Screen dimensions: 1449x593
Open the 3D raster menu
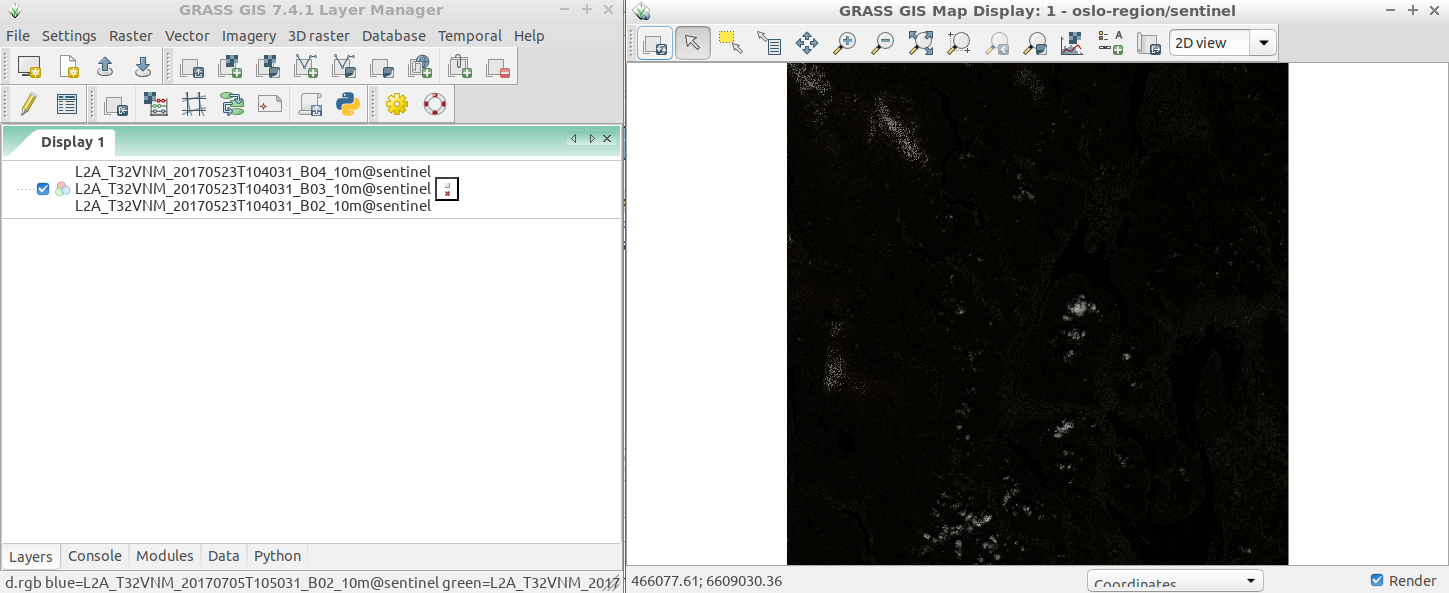coord(319,36)
